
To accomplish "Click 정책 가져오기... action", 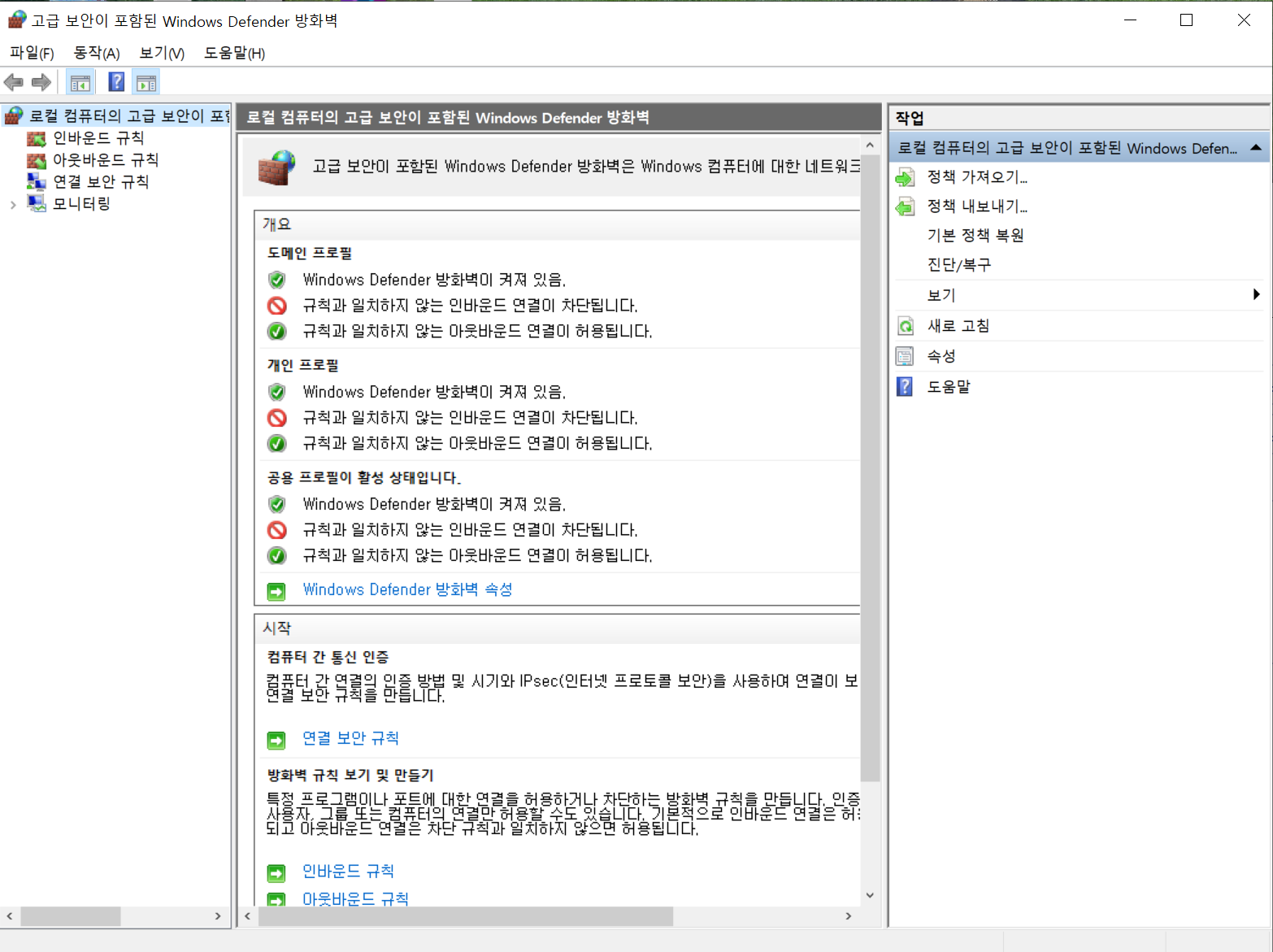I will (977, 177).
